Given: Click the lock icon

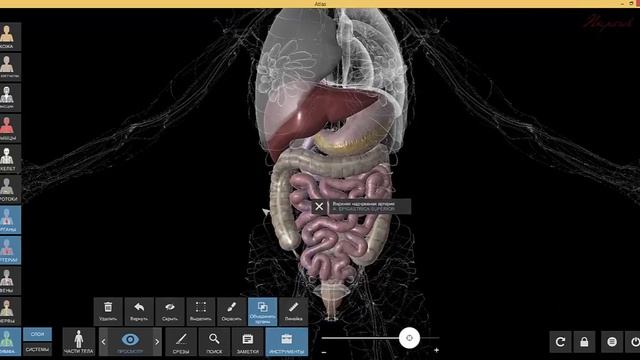Looking at the screenshot, I should pyautogui.click(x=584, y=342).
